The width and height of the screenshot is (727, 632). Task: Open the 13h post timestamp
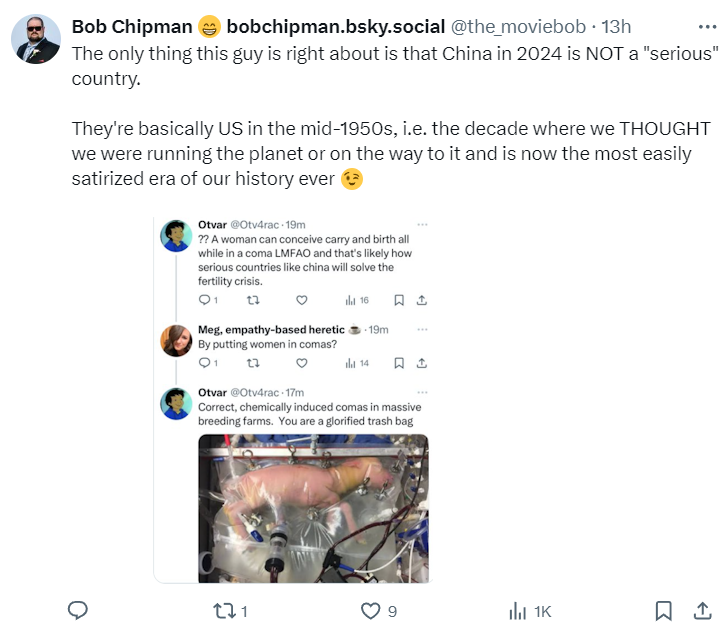[x=615, y=26]
